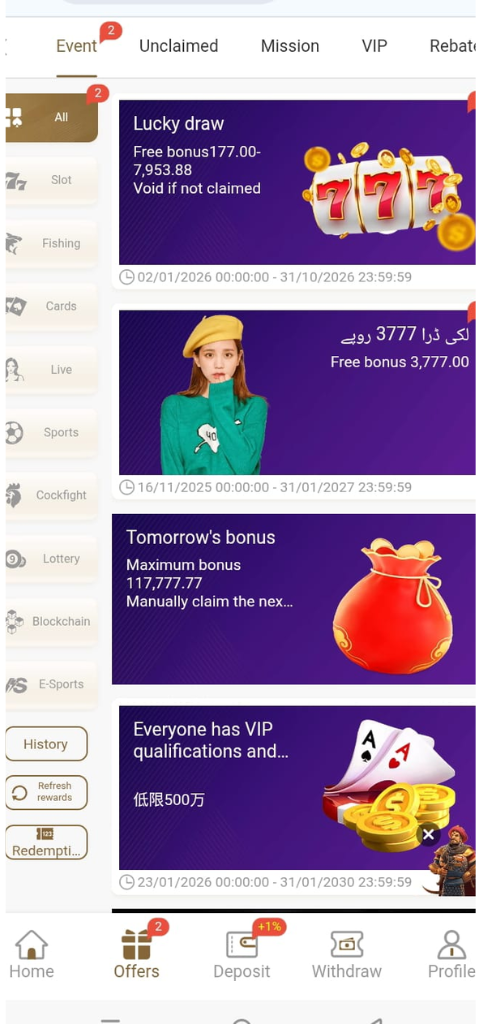Click the History button
This screenshot has height=1024, width=481.
point(46,744)
